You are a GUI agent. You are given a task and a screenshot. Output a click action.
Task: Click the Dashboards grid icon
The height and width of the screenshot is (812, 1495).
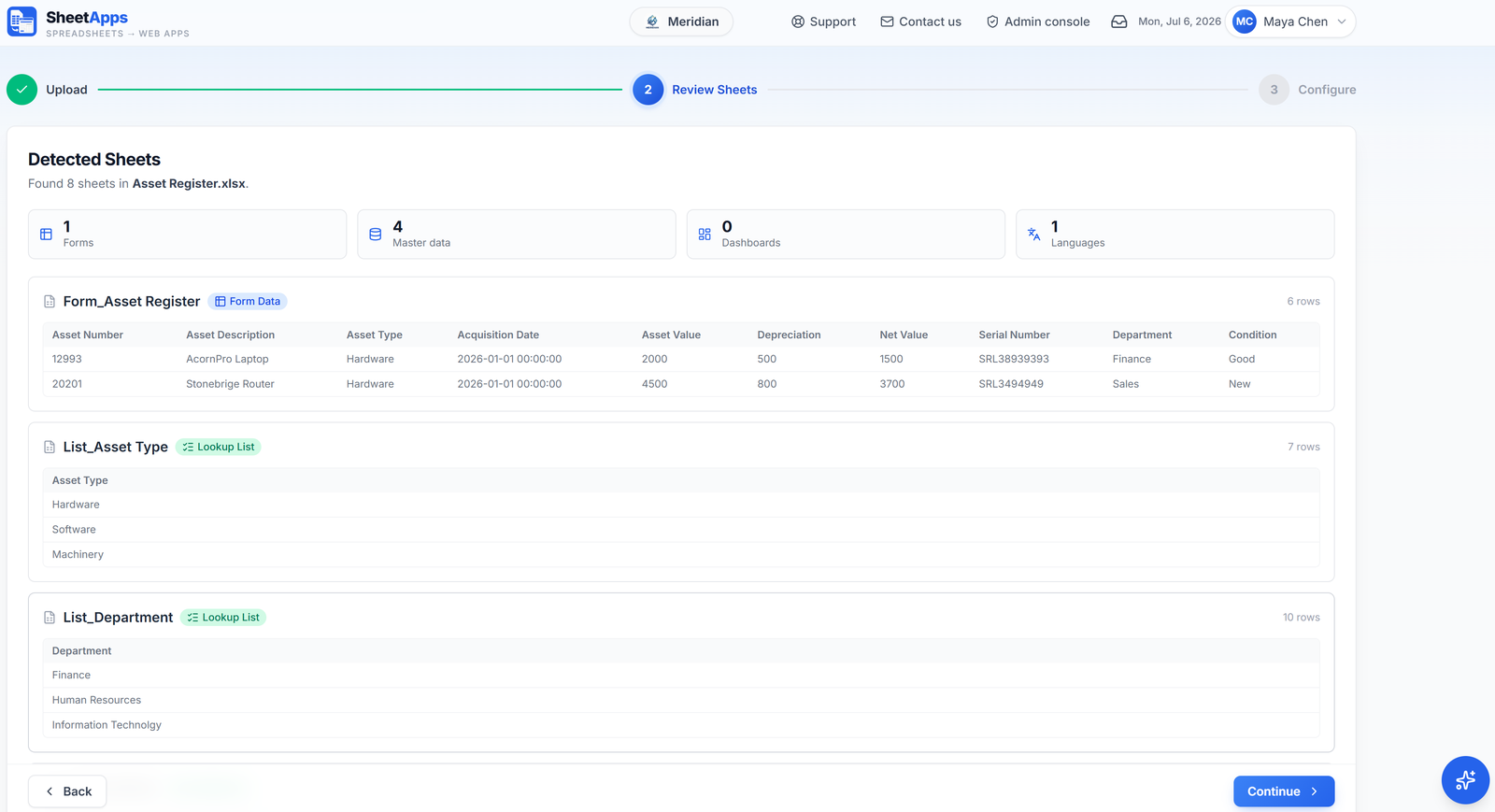[x=705, y=235]
